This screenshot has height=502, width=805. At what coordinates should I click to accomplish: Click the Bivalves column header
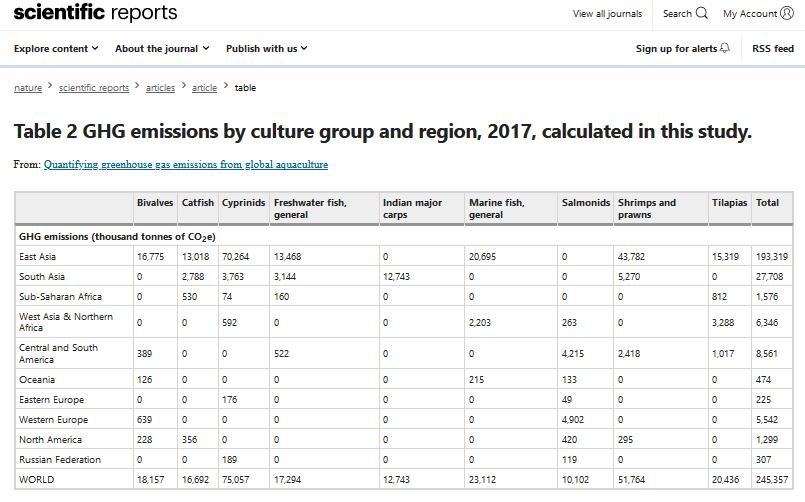point(155,203)
